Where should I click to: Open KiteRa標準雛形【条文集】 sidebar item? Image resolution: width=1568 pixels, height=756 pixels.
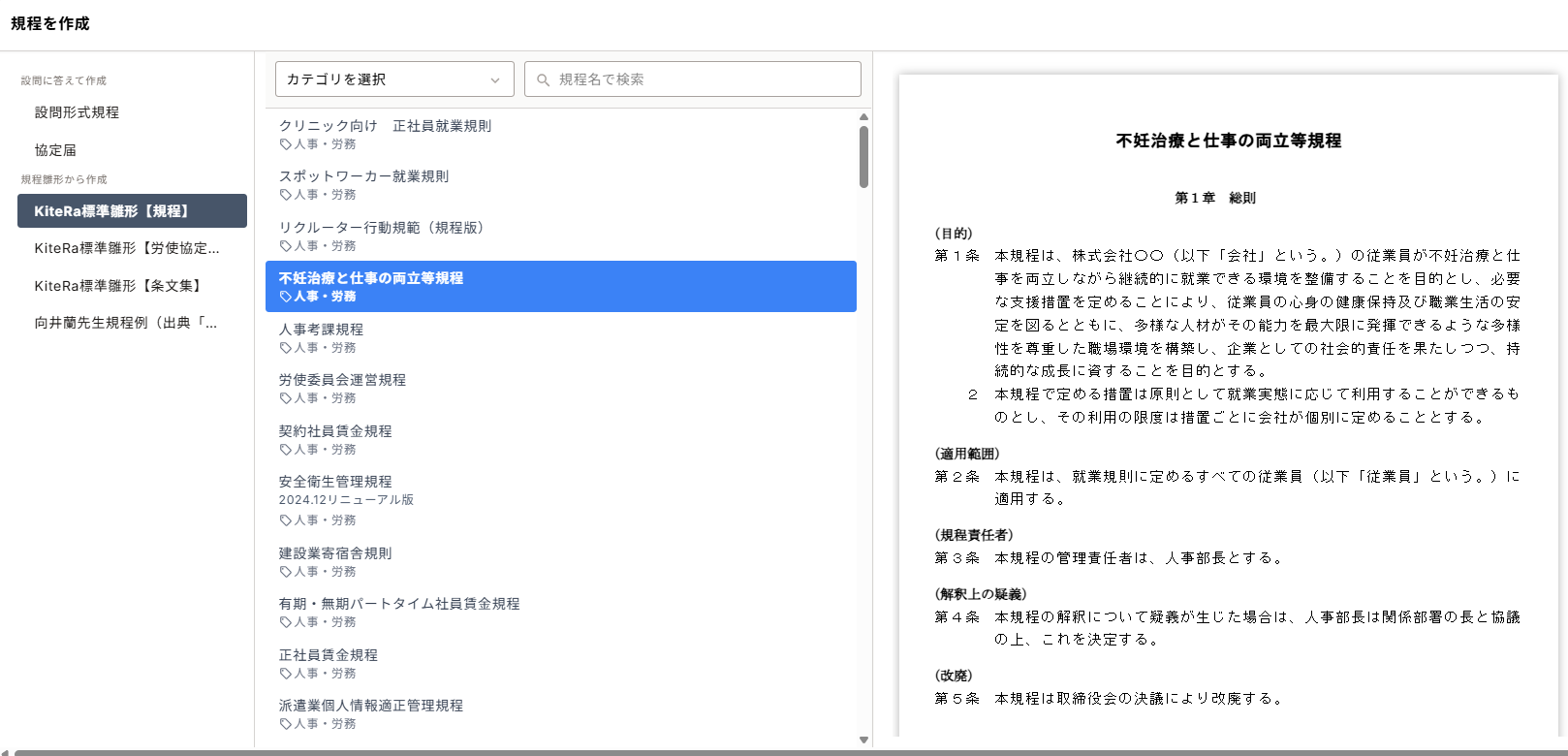118,286
